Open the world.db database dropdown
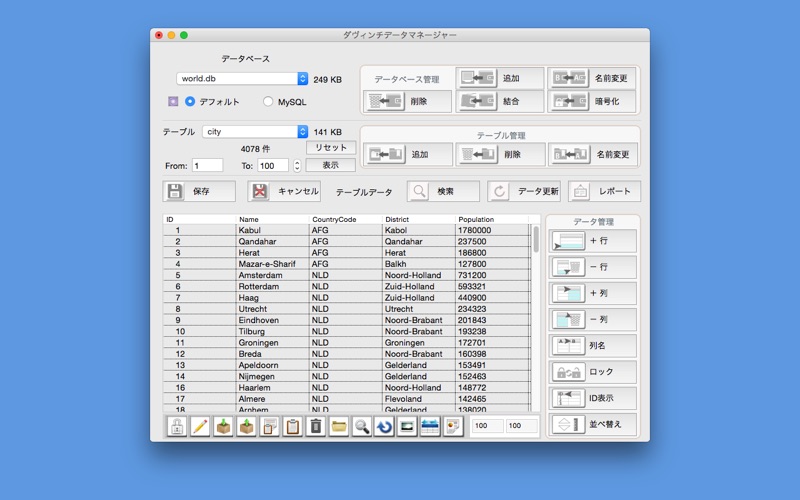 (242, 79)
